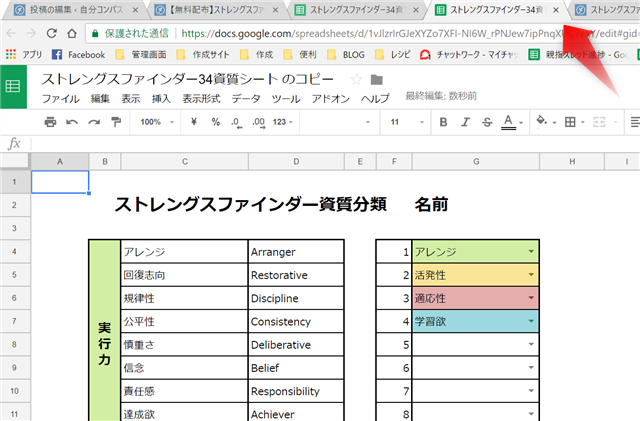The image size is (640, 421).
Task: Go to browser home page
Action: pos(72,33)
